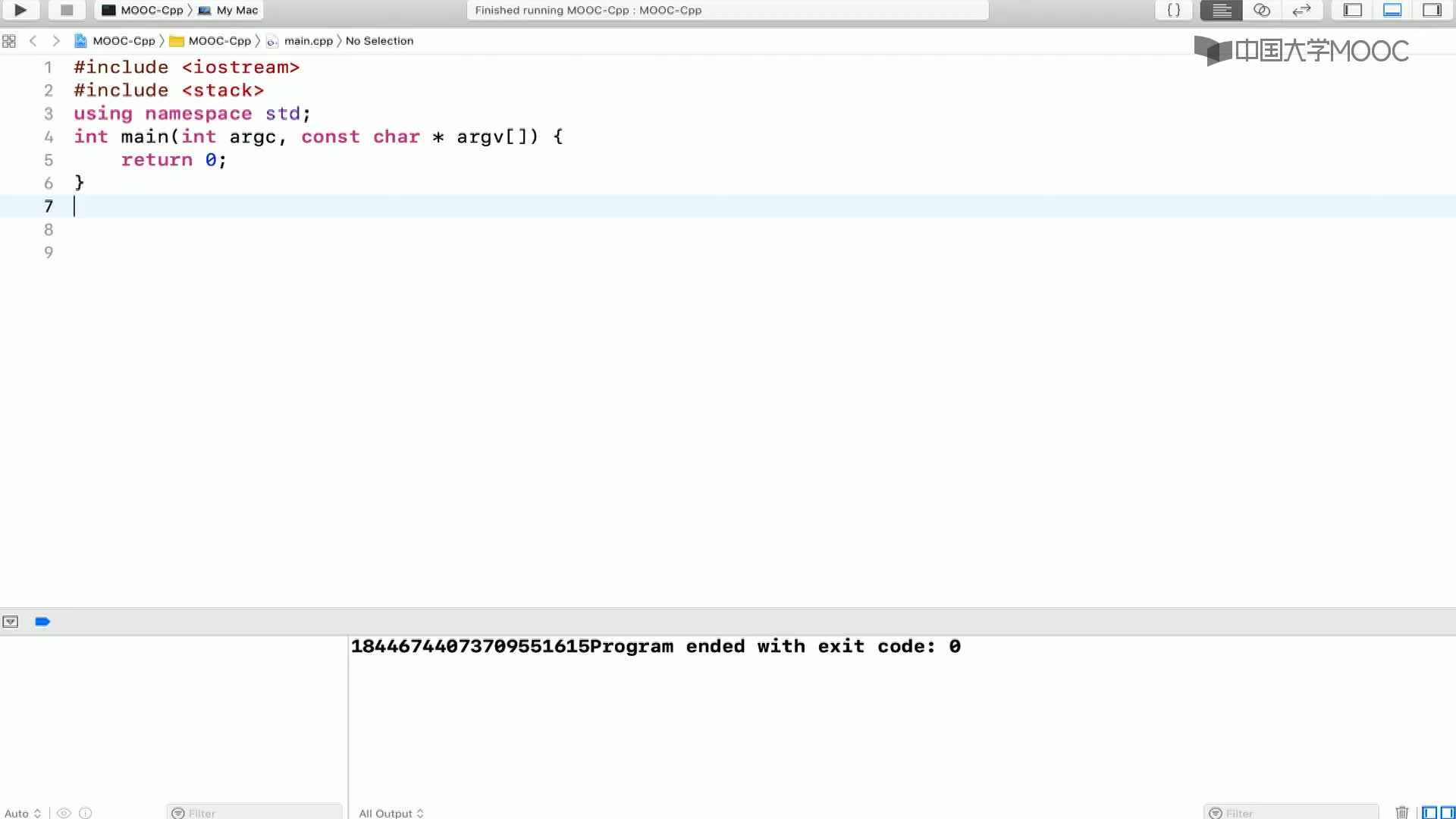Viewport: 1456px width, 819px height.
Task: Open the main.cpp jump bar item
Action: coord(300,41)
